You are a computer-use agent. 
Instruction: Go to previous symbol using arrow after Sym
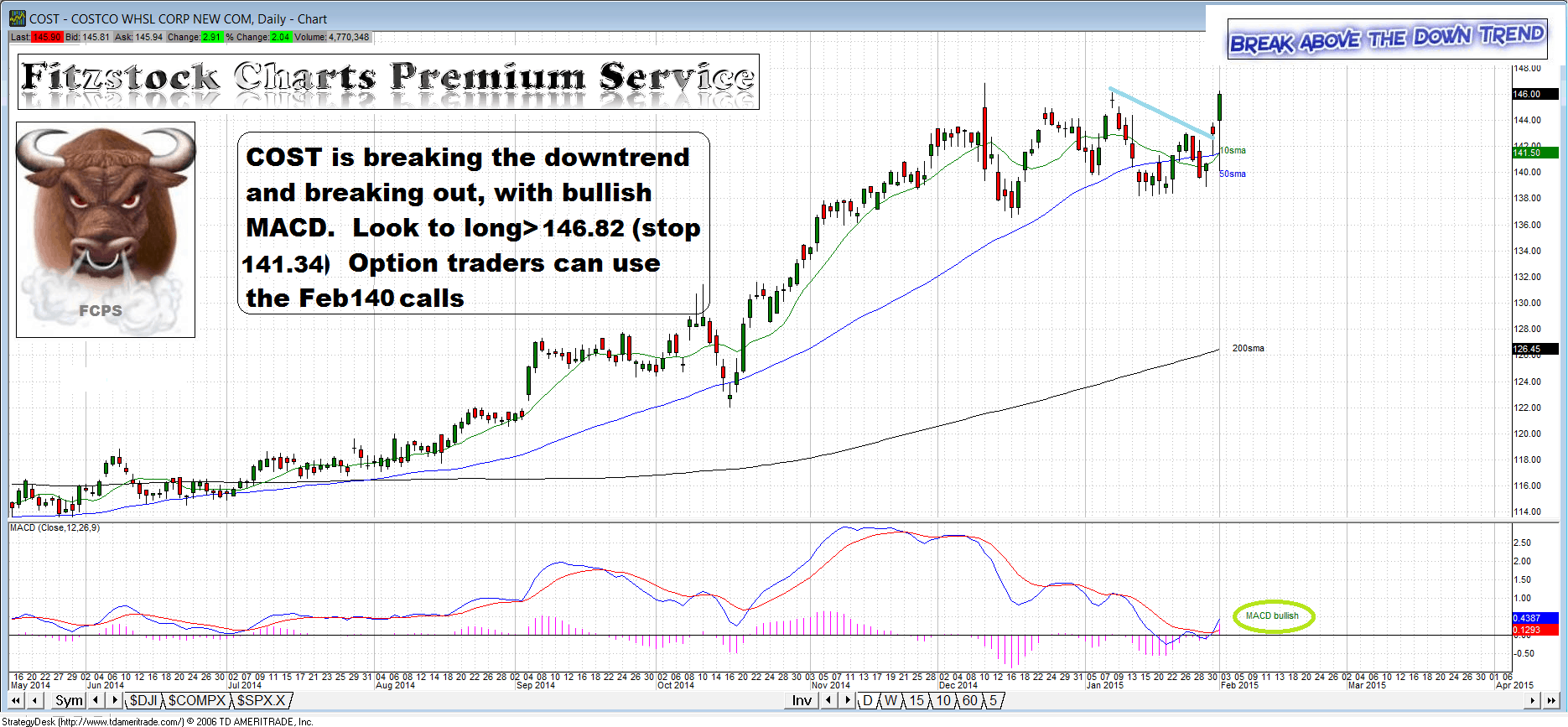(x=96, y=700)
